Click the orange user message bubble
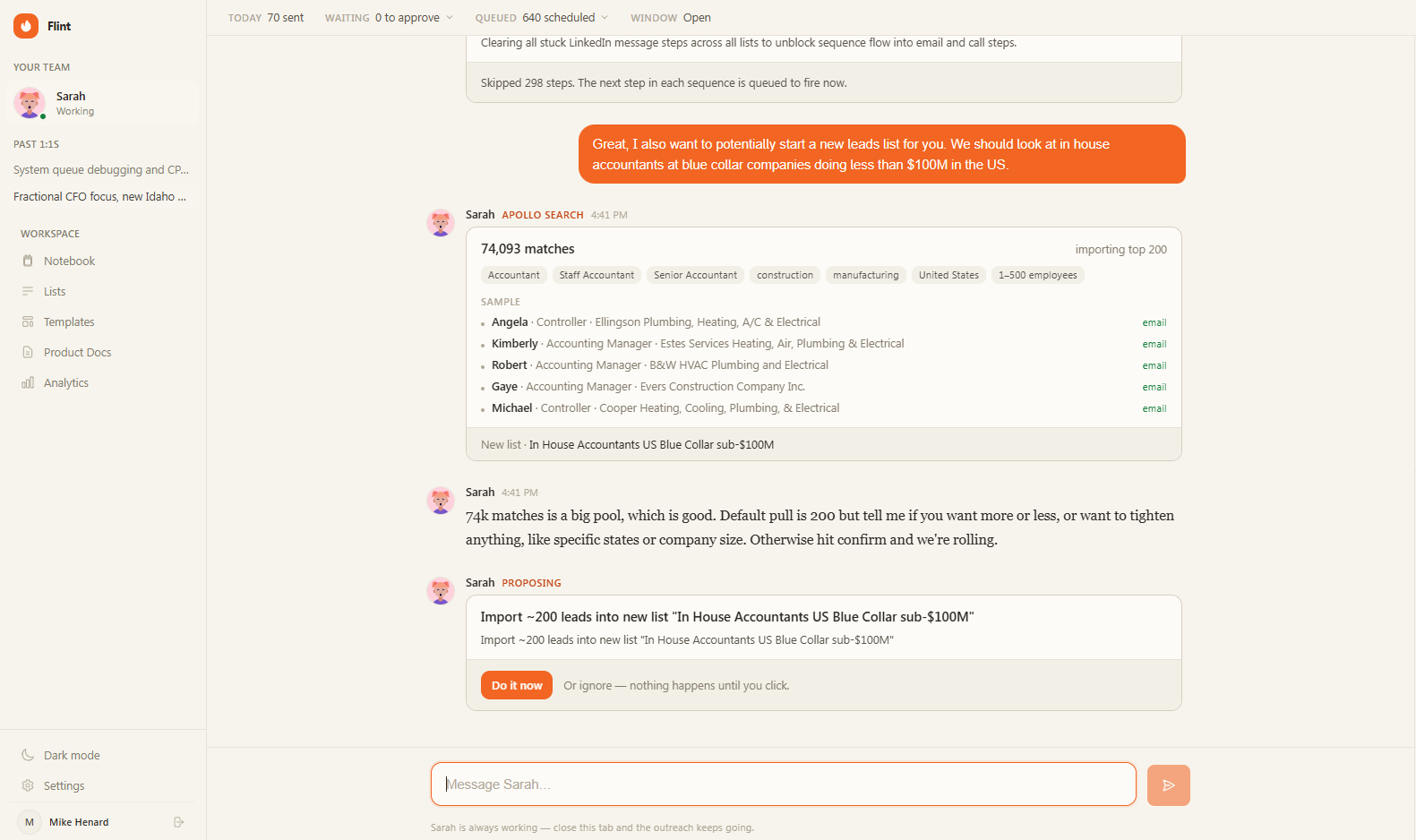This screenshot has height=840, width=1416. 882,154
